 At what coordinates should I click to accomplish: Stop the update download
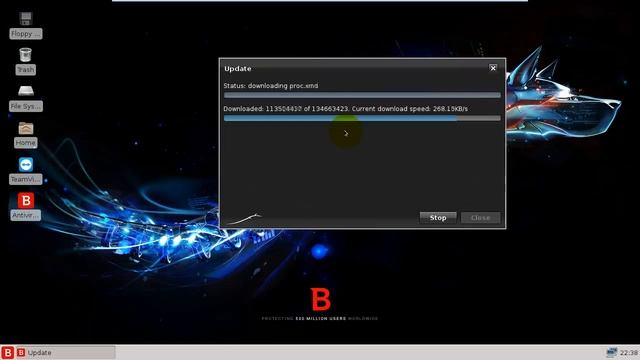click(438, 218)
